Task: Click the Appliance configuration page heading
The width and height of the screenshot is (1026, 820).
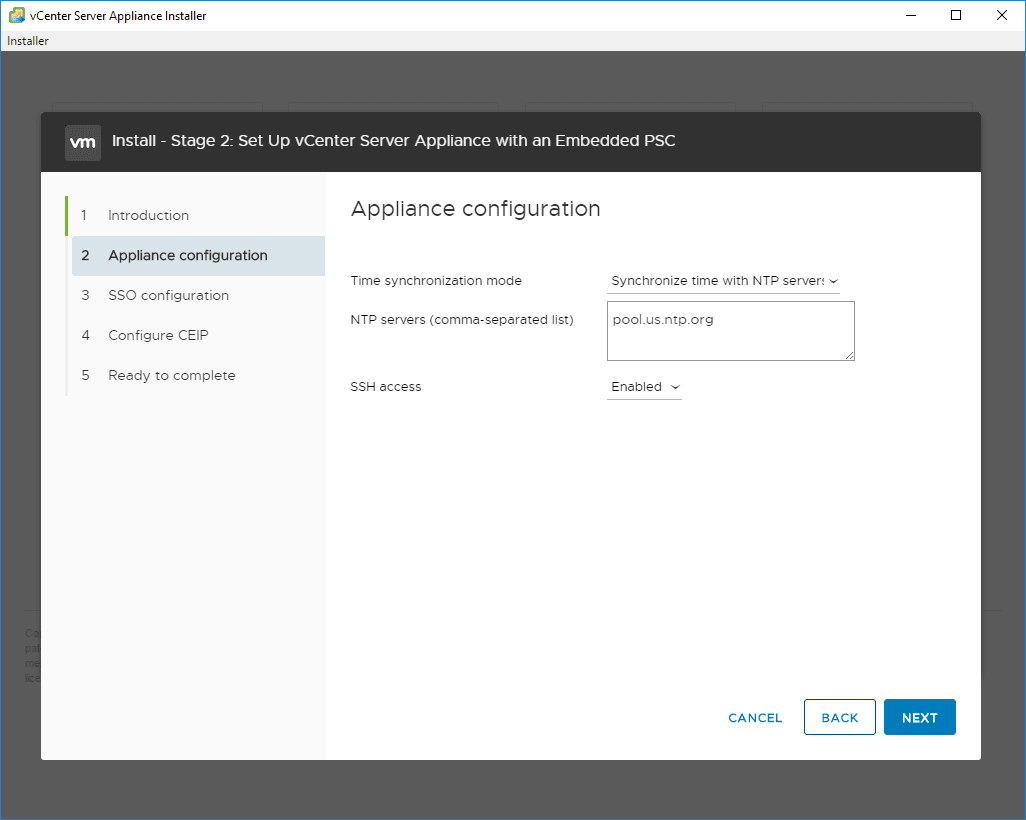Action: tap(475, 209)
